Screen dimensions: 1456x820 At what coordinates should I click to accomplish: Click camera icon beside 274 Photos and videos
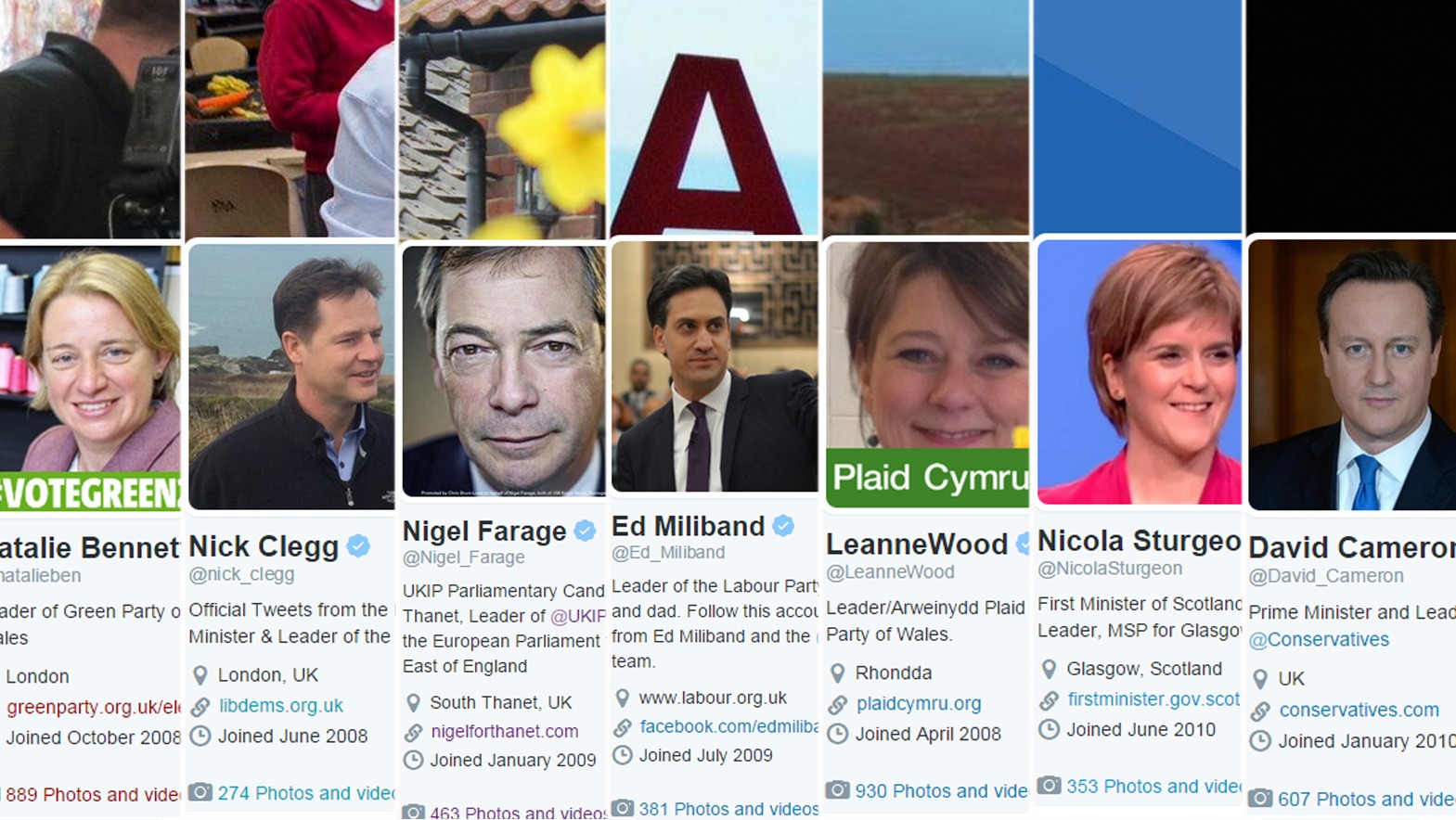point(200,792)
